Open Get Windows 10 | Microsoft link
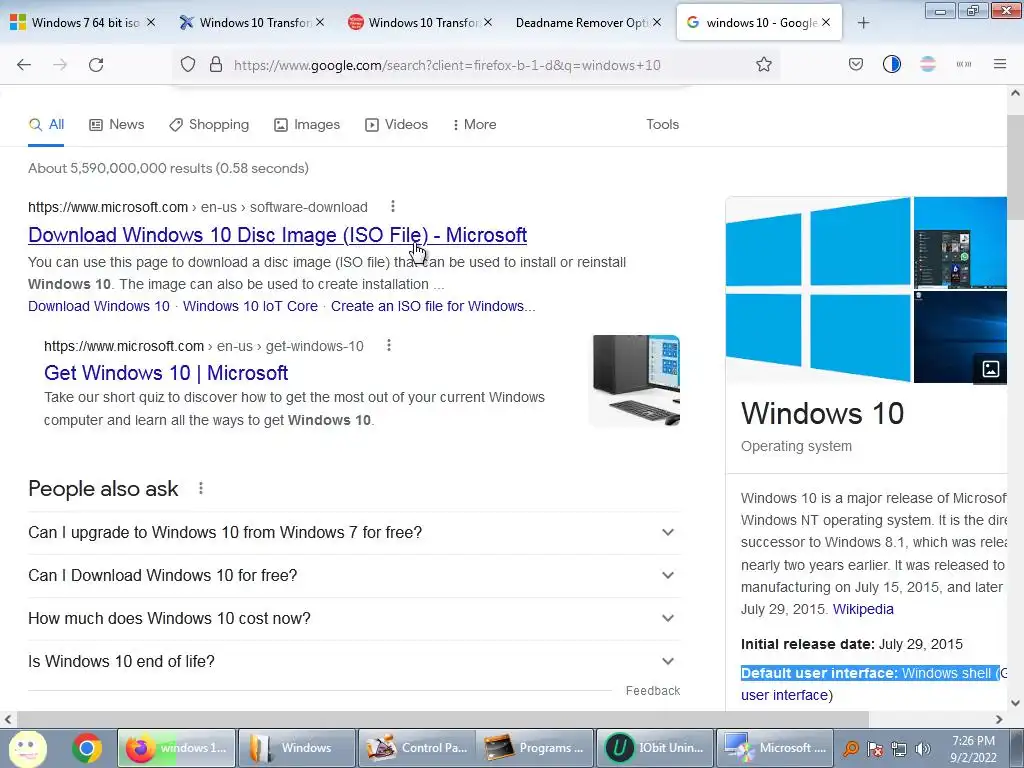 coord(166,373)
